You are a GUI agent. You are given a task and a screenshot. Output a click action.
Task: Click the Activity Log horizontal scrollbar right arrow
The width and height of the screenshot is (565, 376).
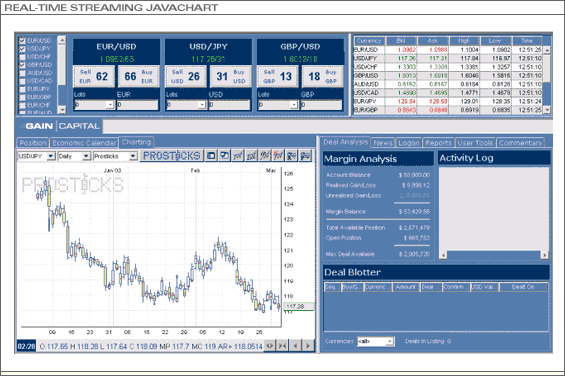coord(544,255)
